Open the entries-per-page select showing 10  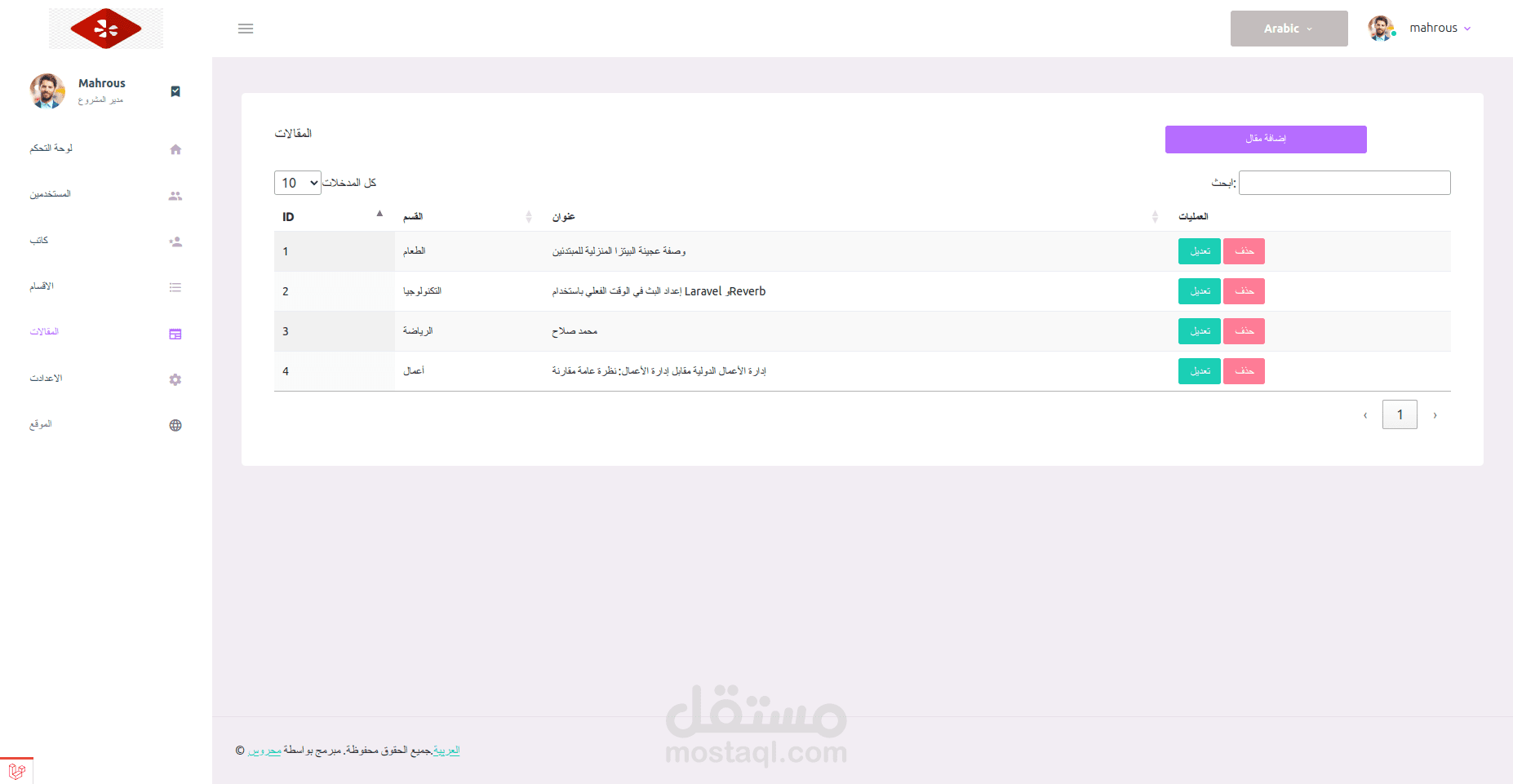click(x=298, y=183)
